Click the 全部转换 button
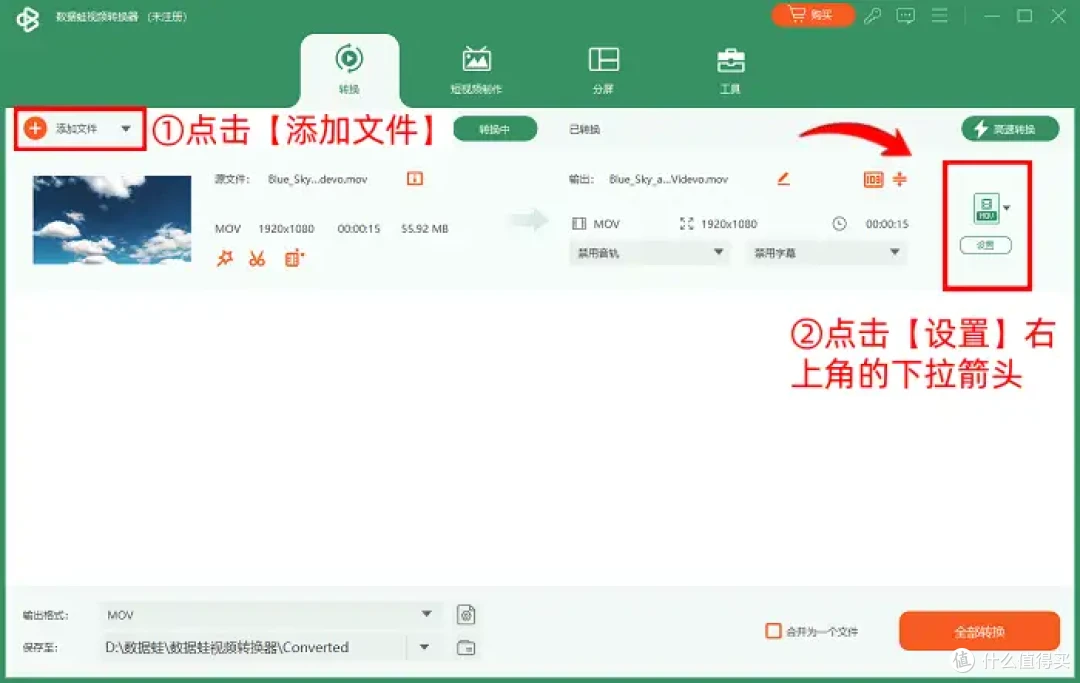 pyautogui.click(x=979, y=631)
